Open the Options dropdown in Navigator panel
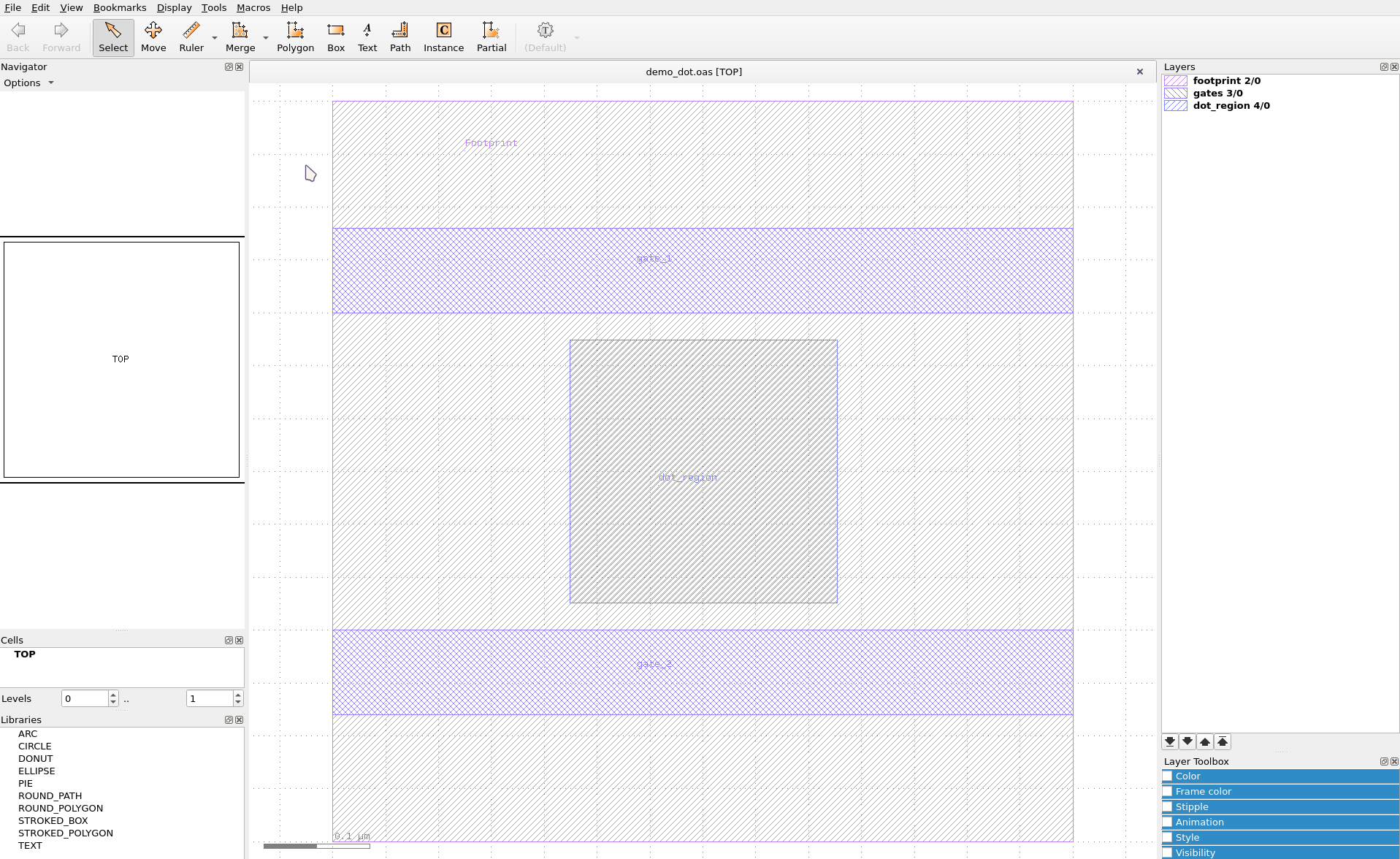 (x=28, y=83)
